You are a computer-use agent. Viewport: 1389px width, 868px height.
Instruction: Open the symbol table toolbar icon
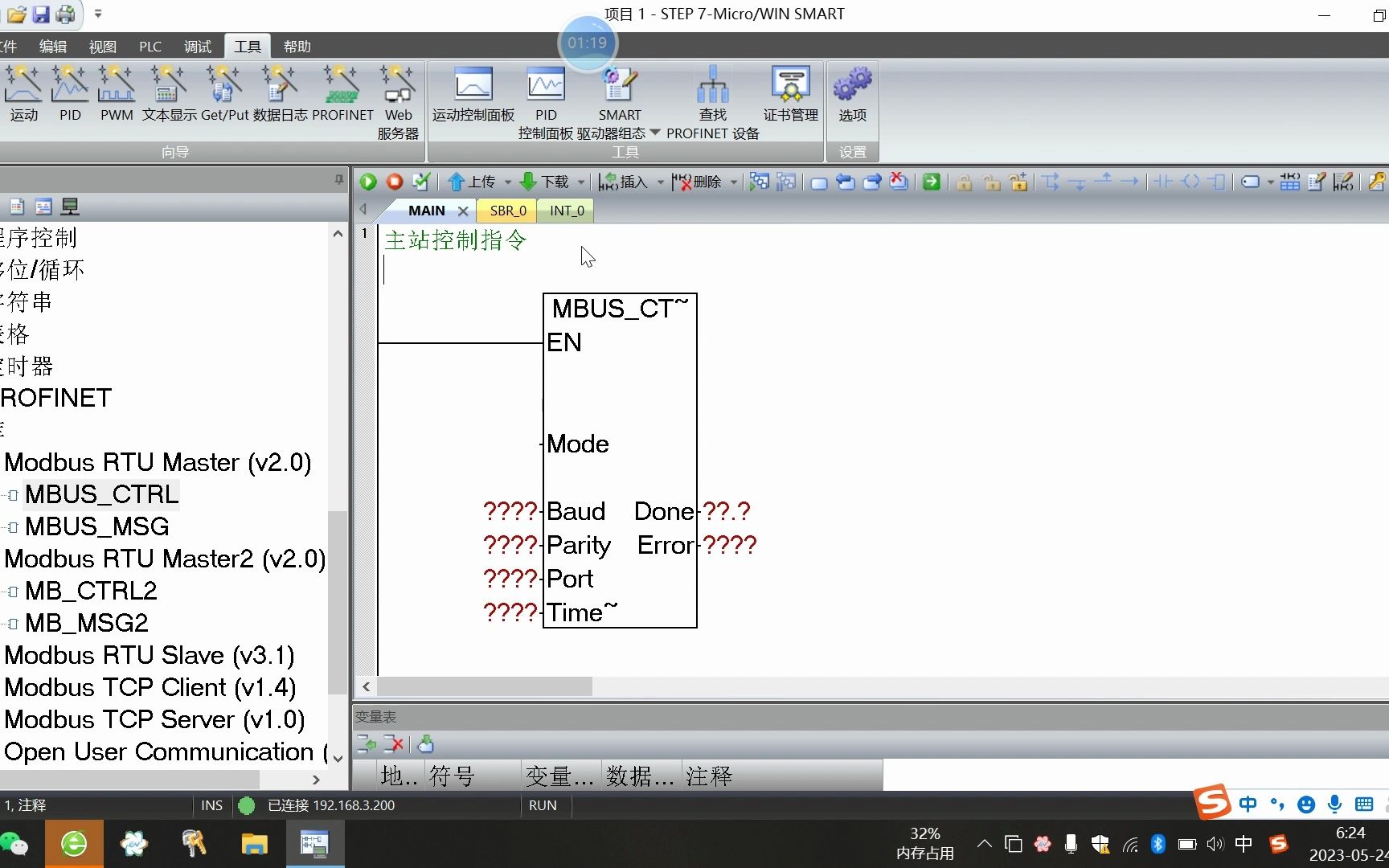1290,182
